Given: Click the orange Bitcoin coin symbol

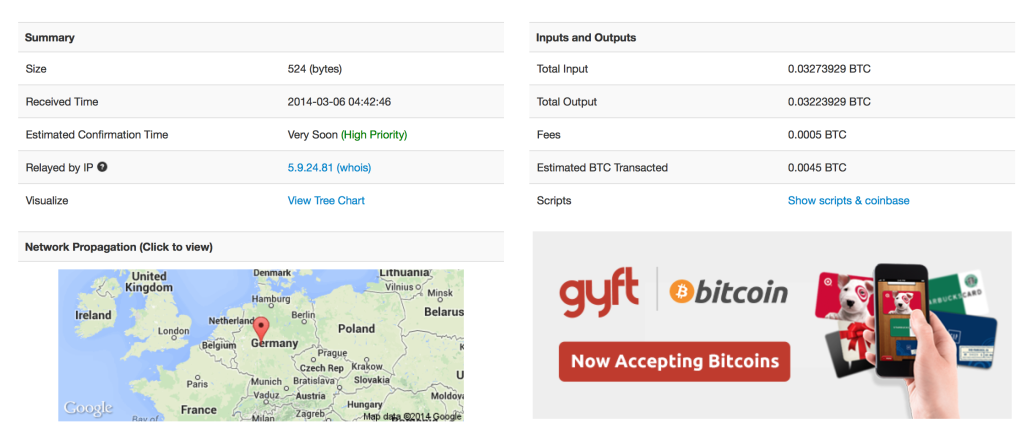Looking at the screenshot, I should tap(684, 293).
